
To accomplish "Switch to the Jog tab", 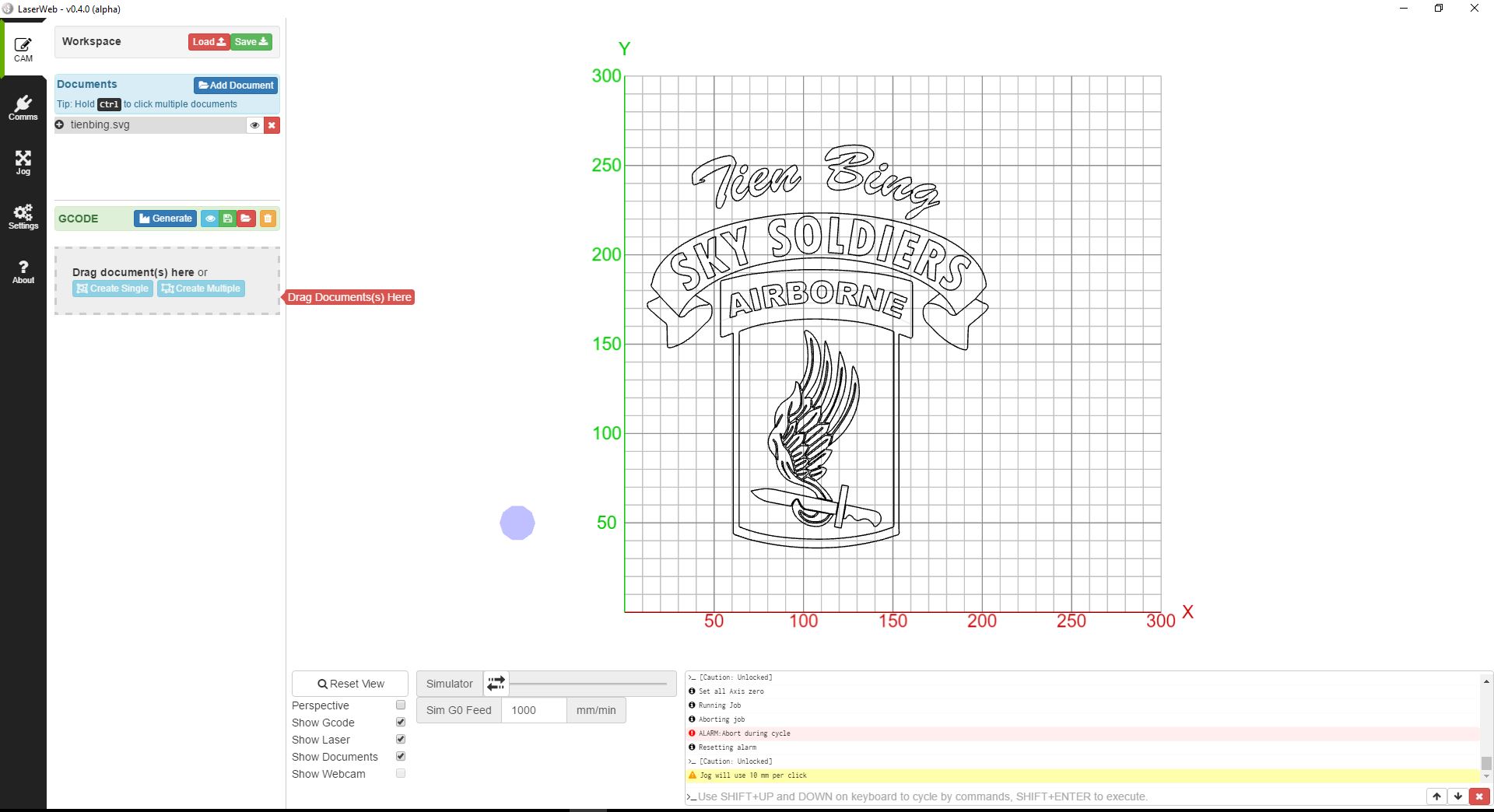I will pos(23,163).
